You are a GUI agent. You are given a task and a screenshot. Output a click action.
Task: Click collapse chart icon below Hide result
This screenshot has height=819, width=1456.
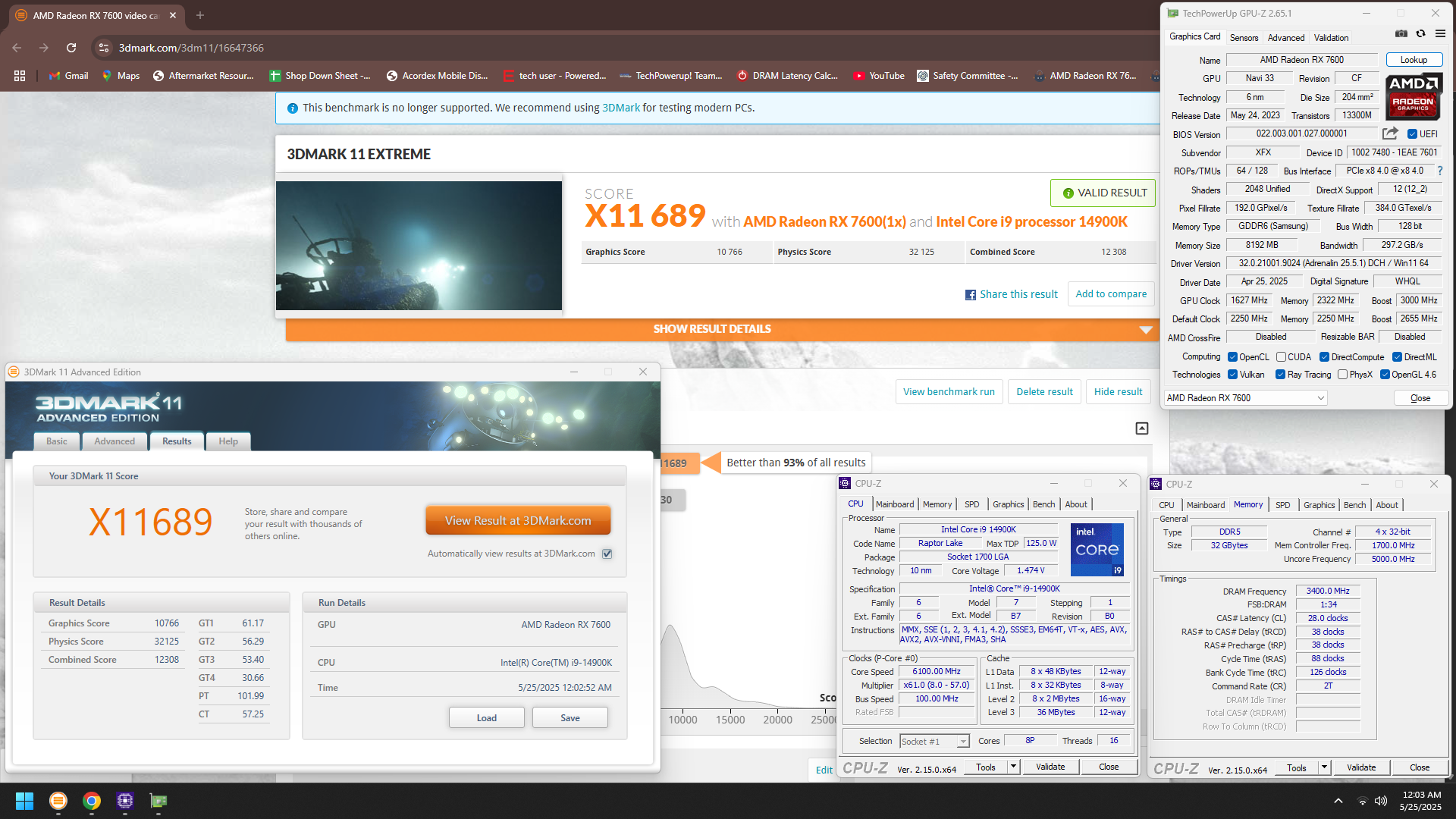(1142, 428)
